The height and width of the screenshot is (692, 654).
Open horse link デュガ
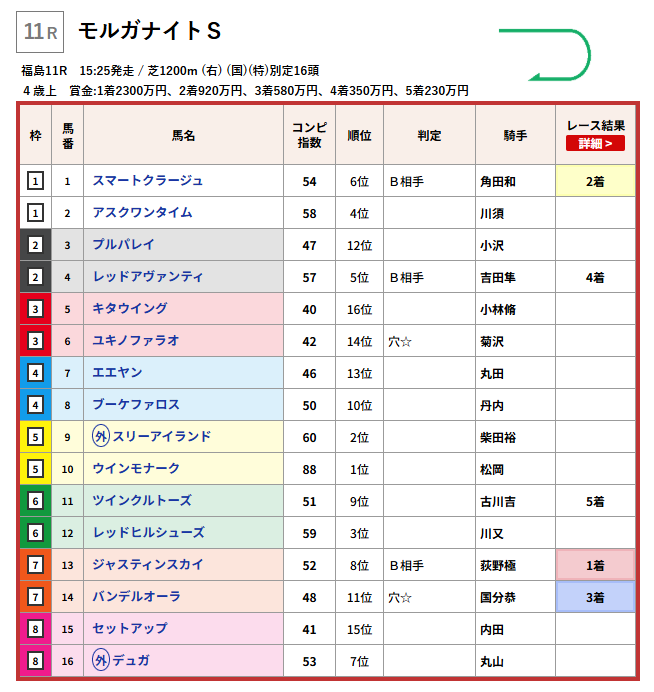point(131,661)
